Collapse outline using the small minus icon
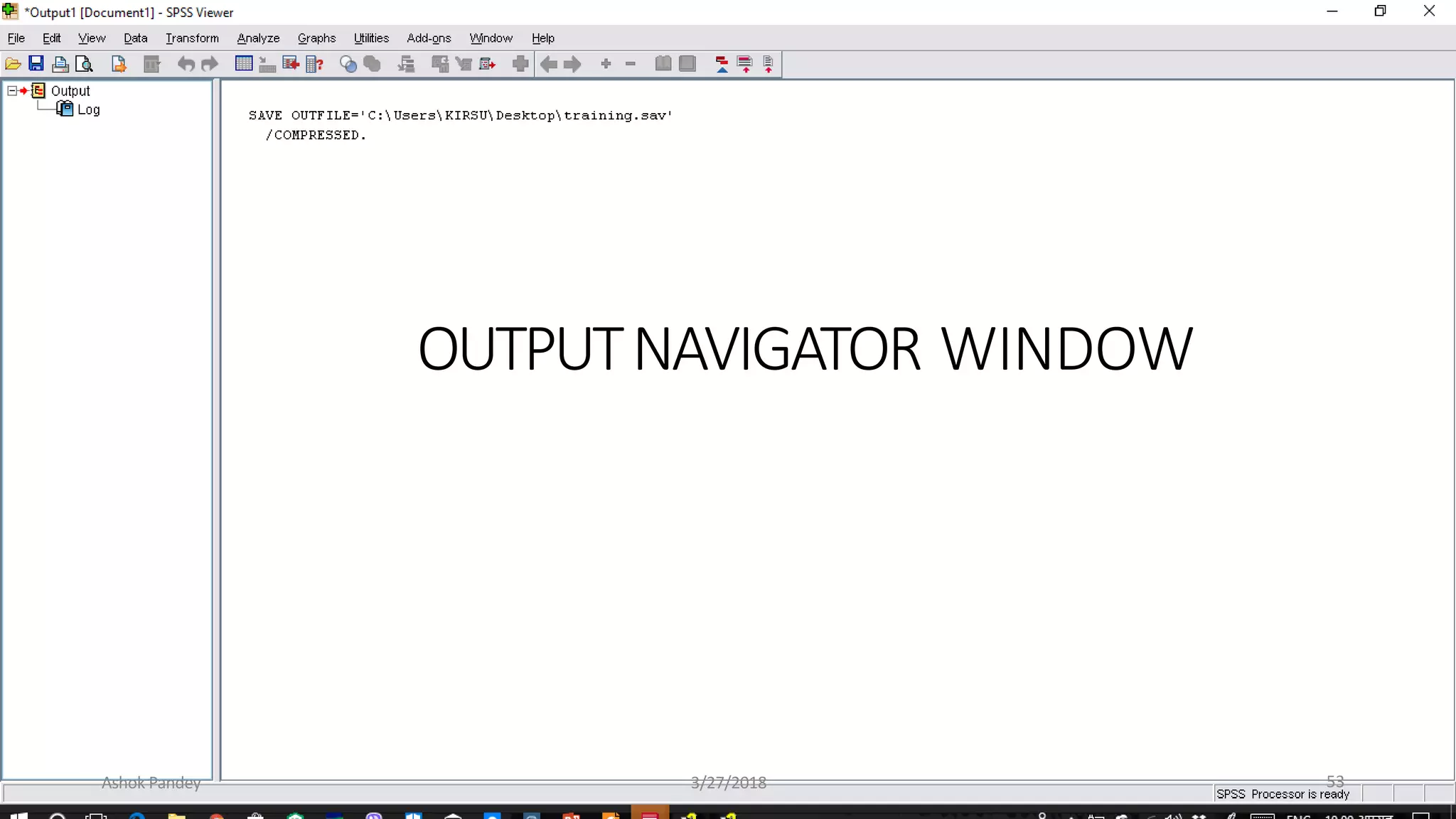The image size is (1456, 819). [630, 64]
